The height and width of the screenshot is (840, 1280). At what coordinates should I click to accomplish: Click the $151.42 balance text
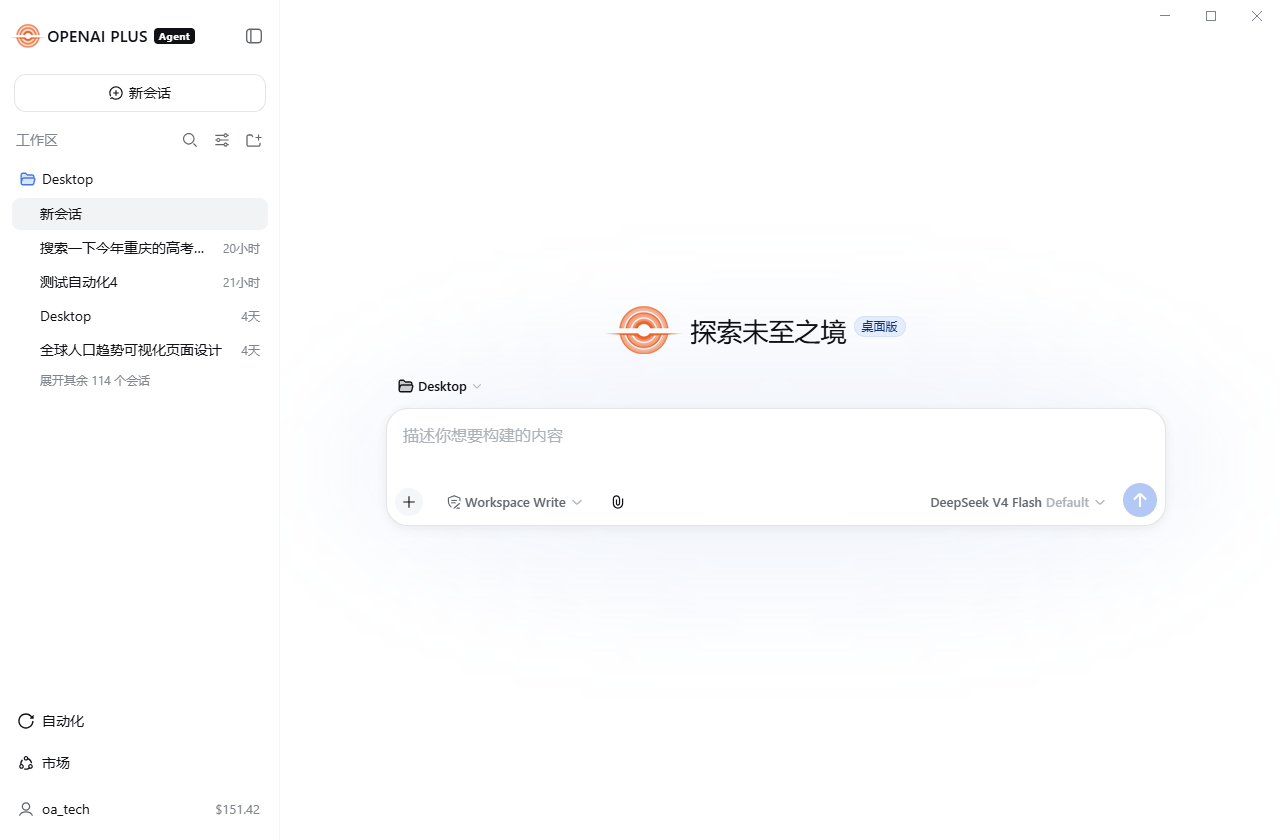[x=237, y=809]
